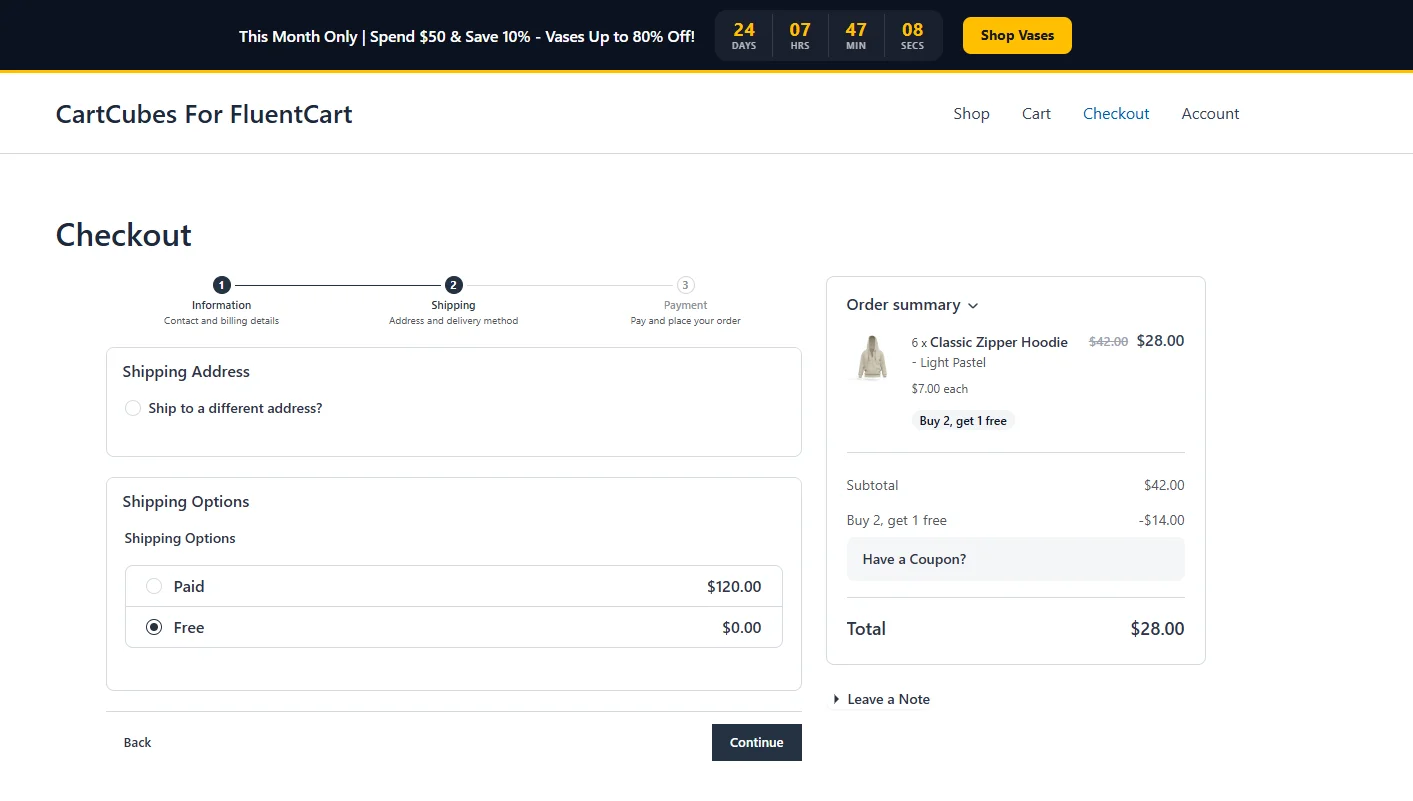
Task: Click the Shop Vases banner button
Action: [1017, 35]
